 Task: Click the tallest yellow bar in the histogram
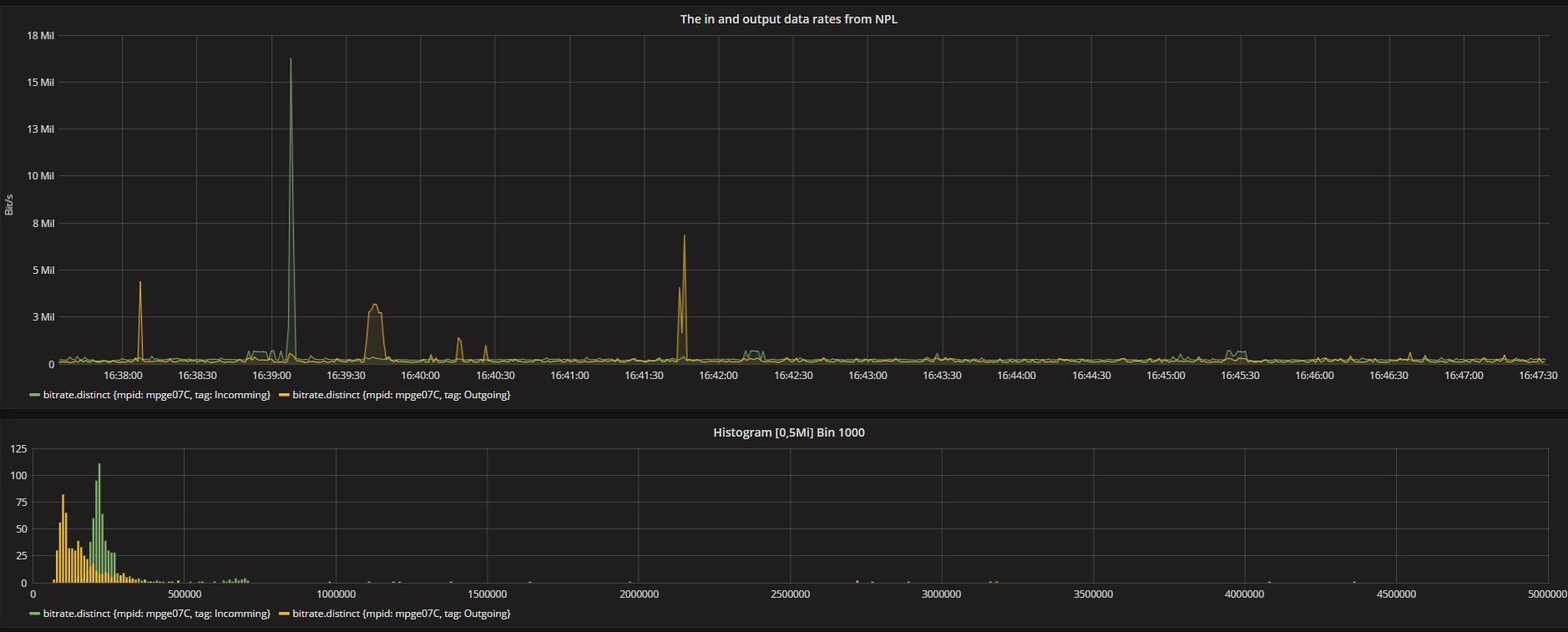click(63, 538)
